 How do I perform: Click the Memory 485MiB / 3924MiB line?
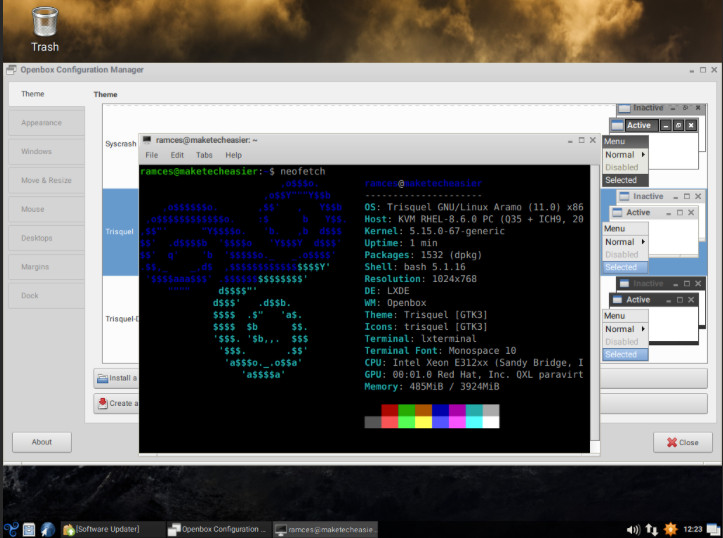[x=432, y=387]
